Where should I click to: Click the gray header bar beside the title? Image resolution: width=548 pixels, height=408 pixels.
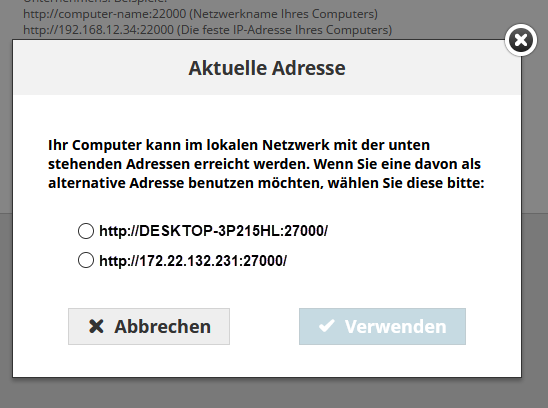[x=433, y=68]
